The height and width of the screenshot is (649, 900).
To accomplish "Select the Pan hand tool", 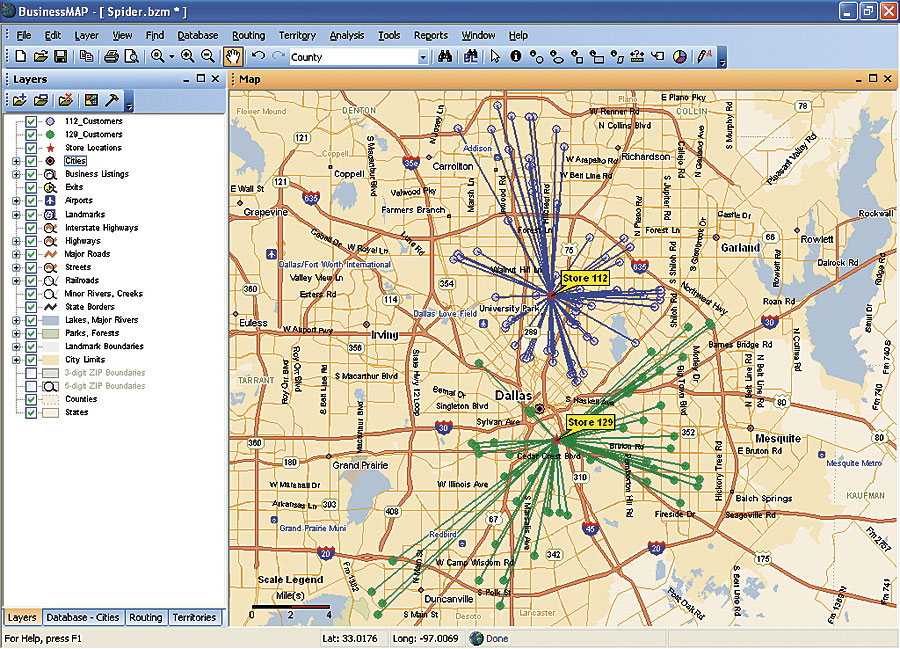I will pos(233,57).
